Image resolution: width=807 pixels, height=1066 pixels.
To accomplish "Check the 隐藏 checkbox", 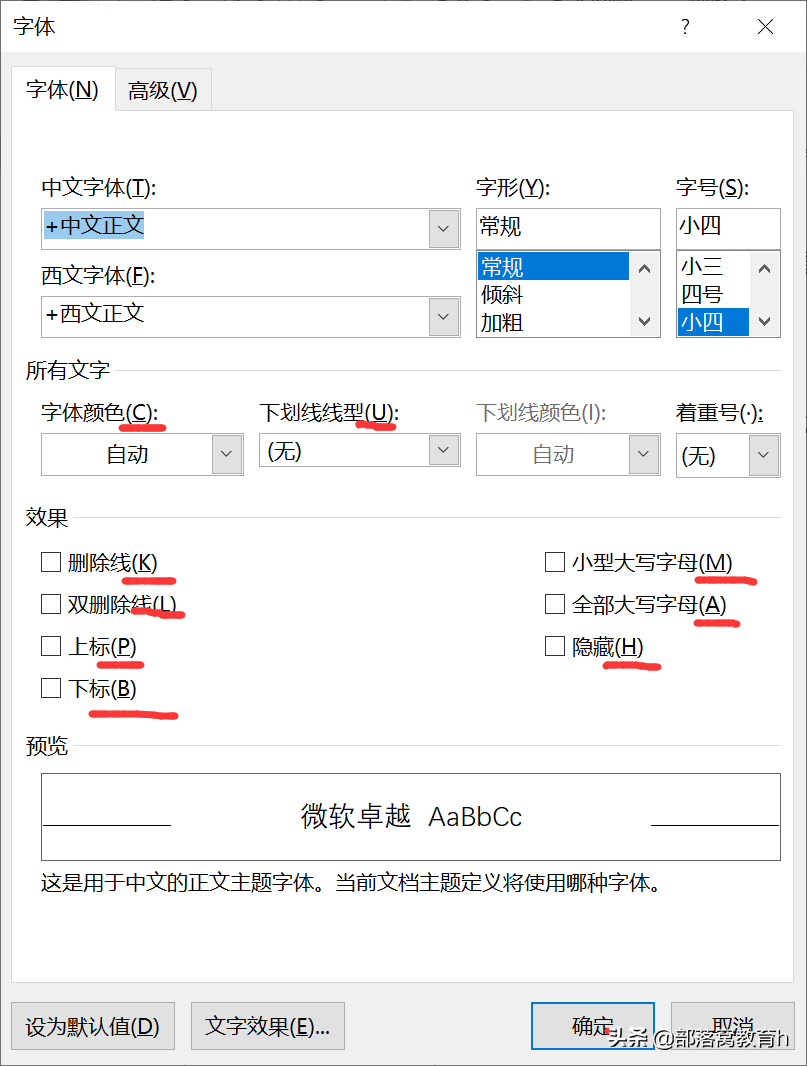I will tap(555, 646).
